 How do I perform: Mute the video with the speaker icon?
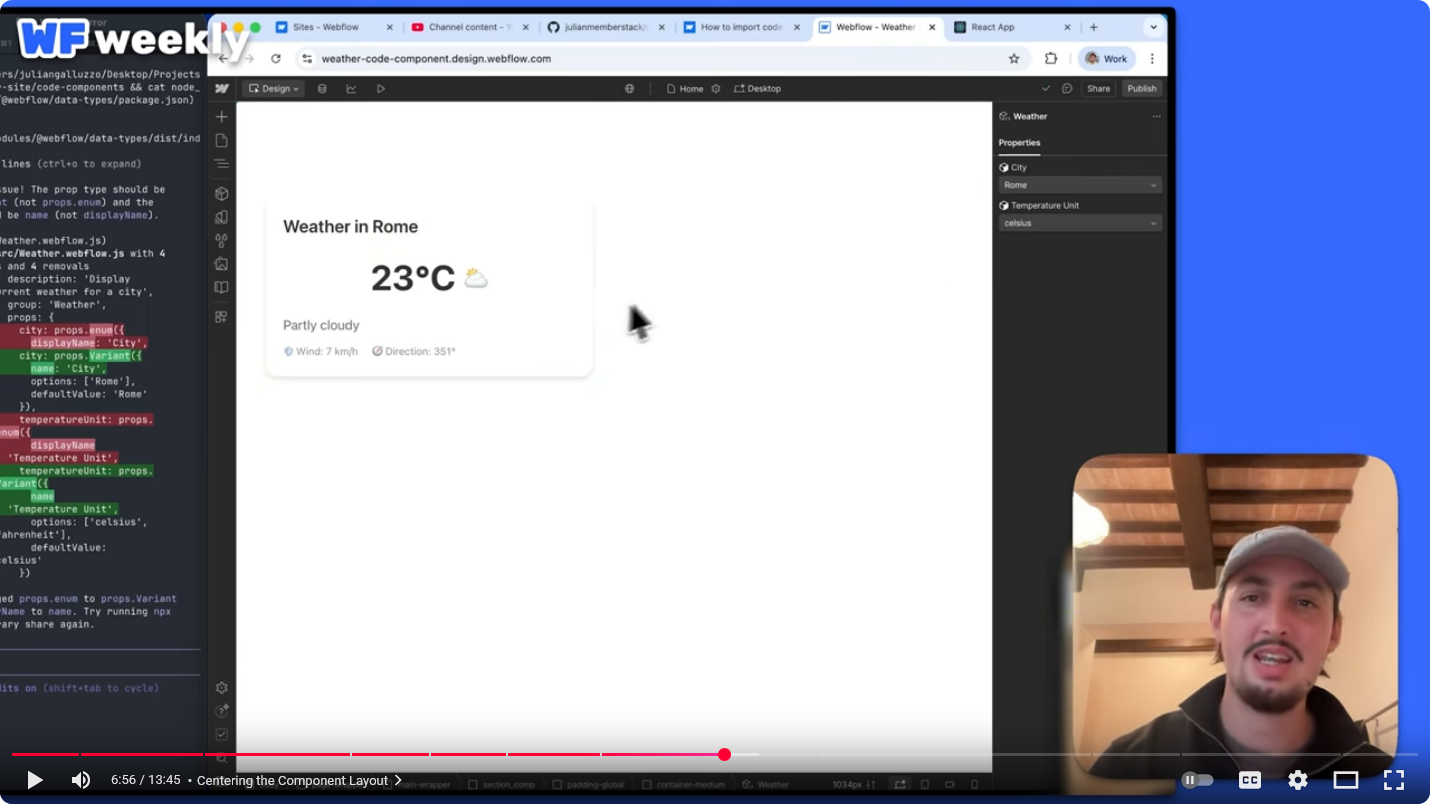point(81,780)
